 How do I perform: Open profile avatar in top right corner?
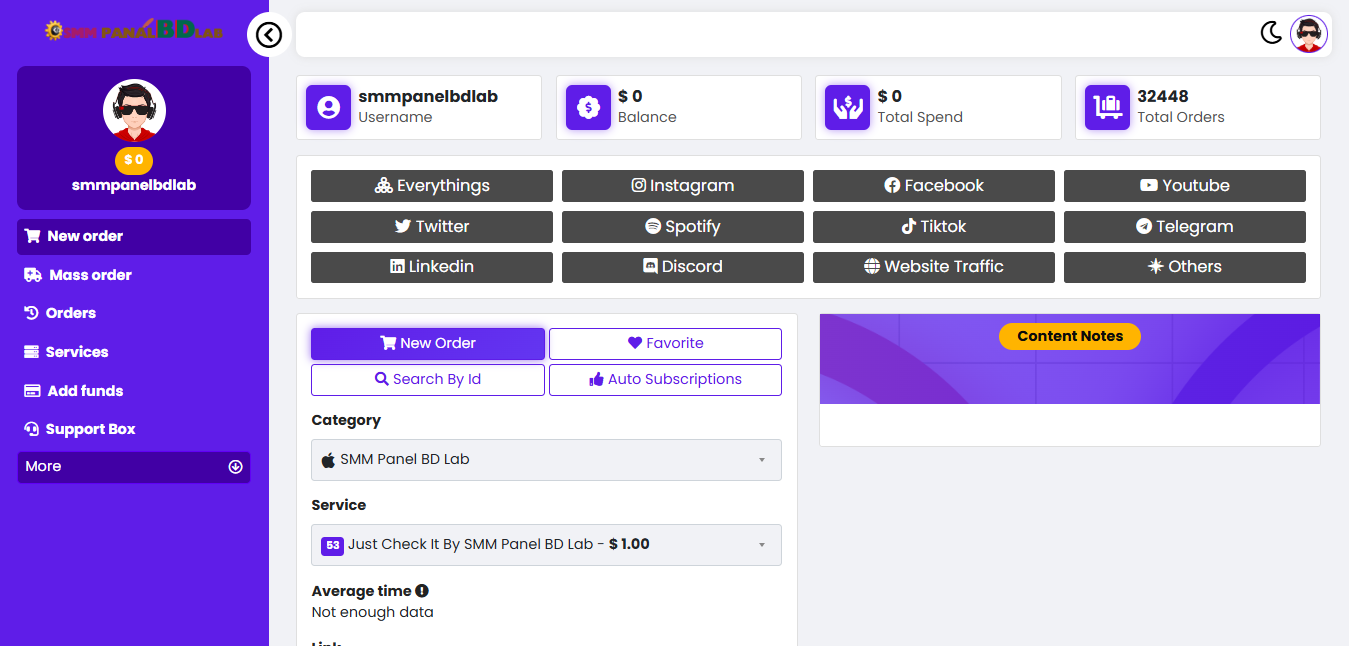pyautogui.click(x=1308, y=34)
